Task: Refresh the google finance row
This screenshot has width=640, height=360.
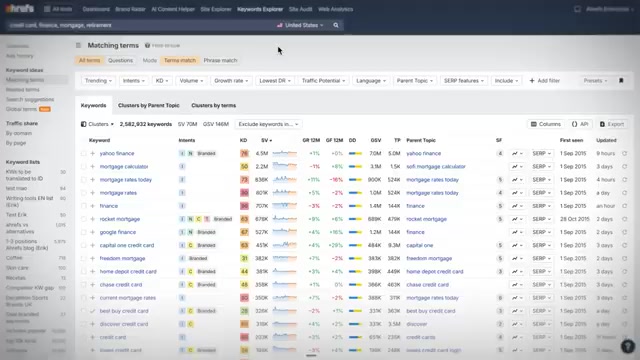Action: (624, 232)
